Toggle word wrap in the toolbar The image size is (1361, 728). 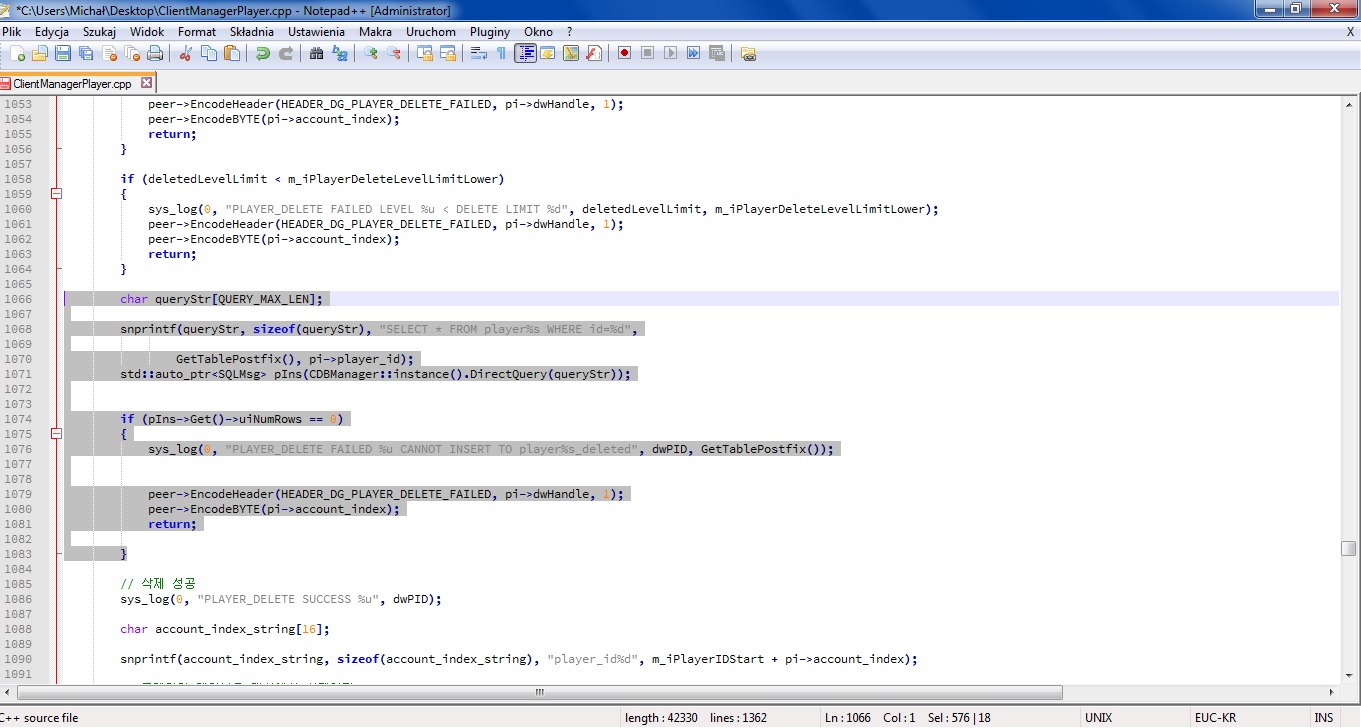tap(479, 53)
